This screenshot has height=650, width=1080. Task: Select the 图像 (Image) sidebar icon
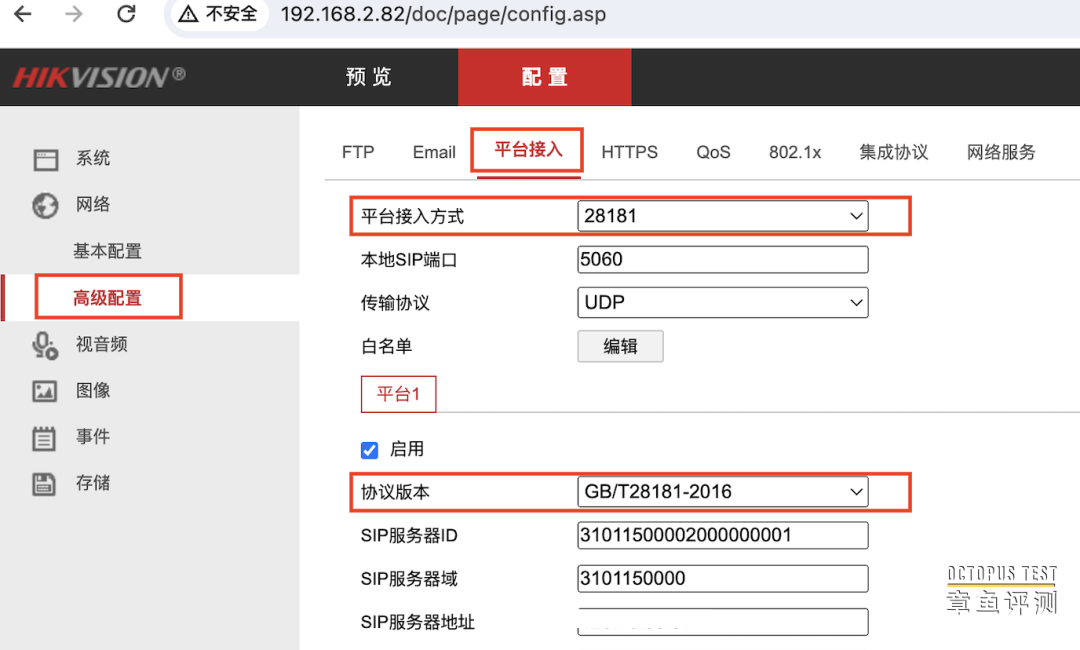click(92, 390)
